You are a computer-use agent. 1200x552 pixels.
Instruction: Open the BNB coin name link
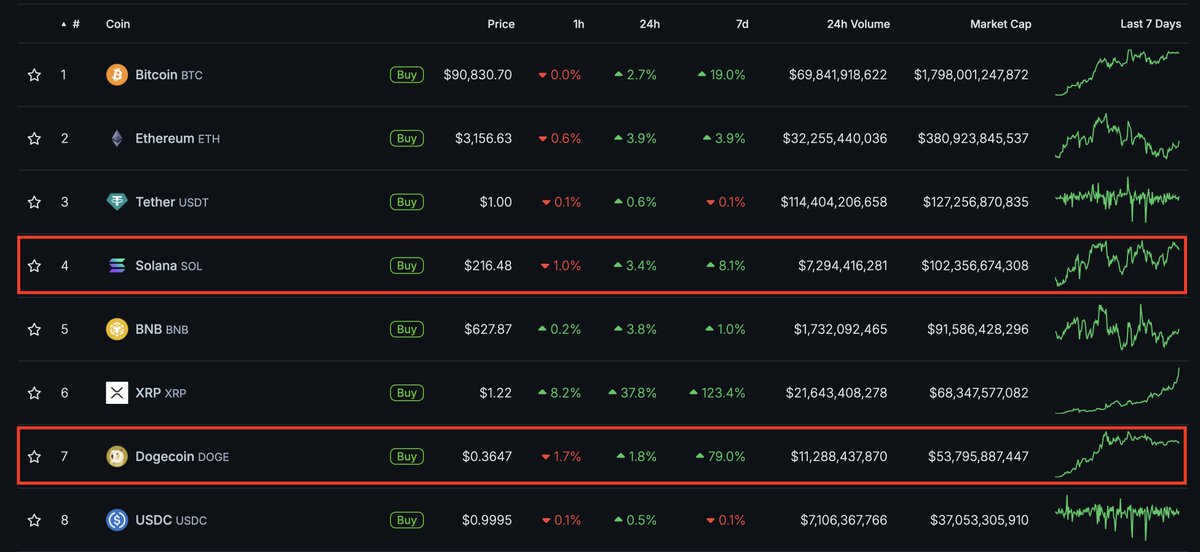tap(161, 329)
